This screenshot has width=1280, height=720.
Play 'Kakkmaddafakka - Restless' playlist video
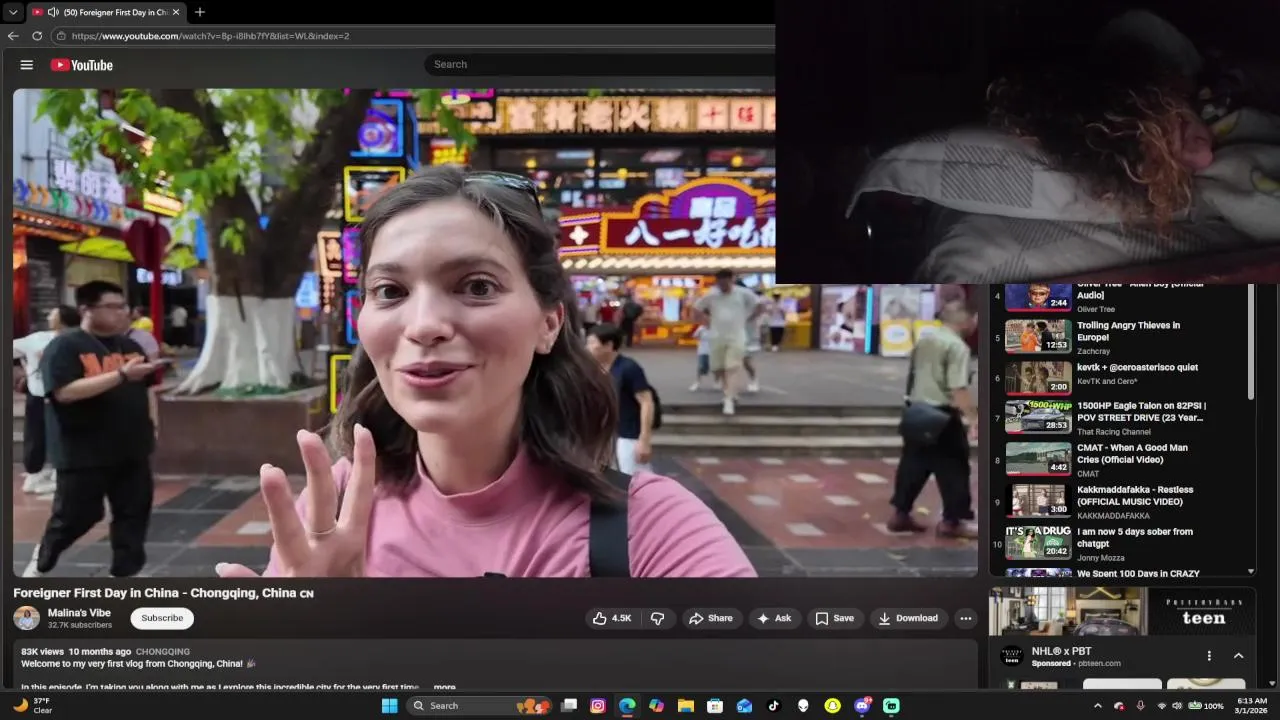(x=1120, y=502)
